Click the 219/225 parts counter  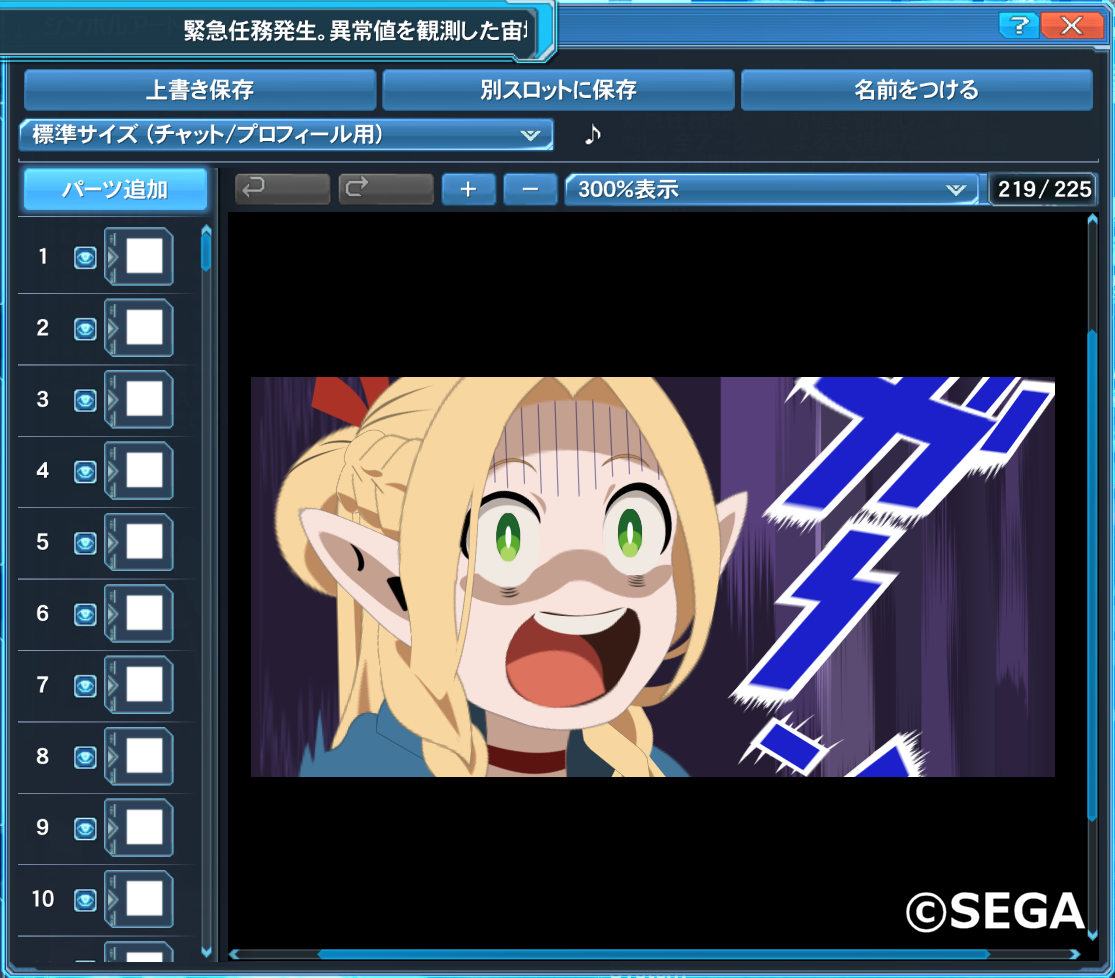(1044, 189)
